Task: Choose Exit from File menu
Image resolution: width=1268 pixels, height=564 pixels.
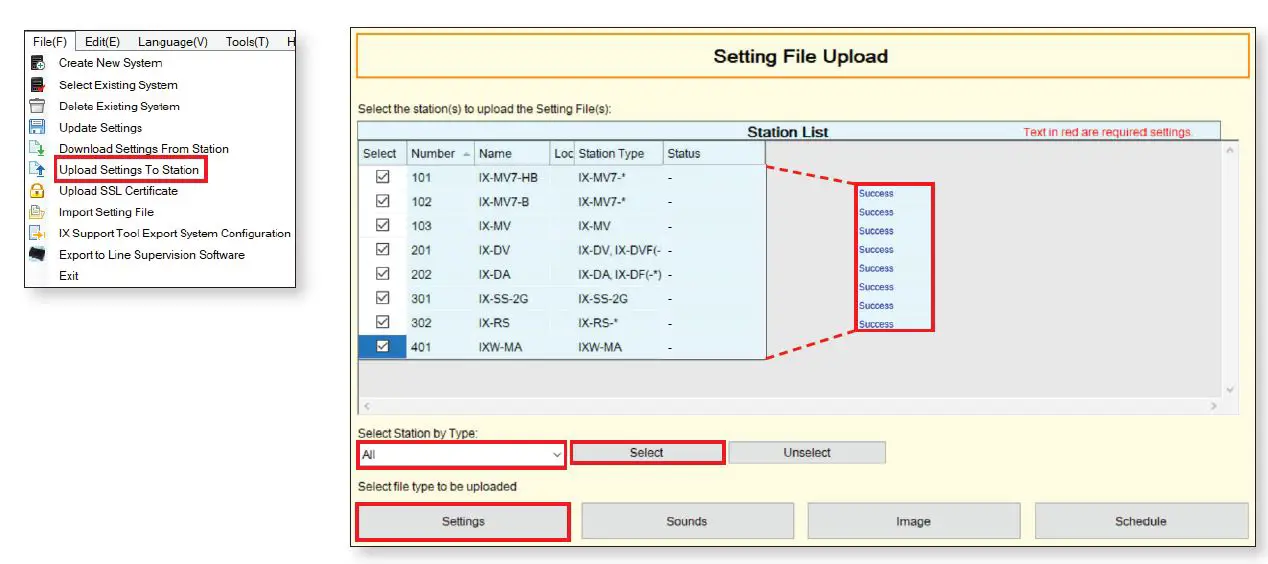Action: (x=68, y=275)
